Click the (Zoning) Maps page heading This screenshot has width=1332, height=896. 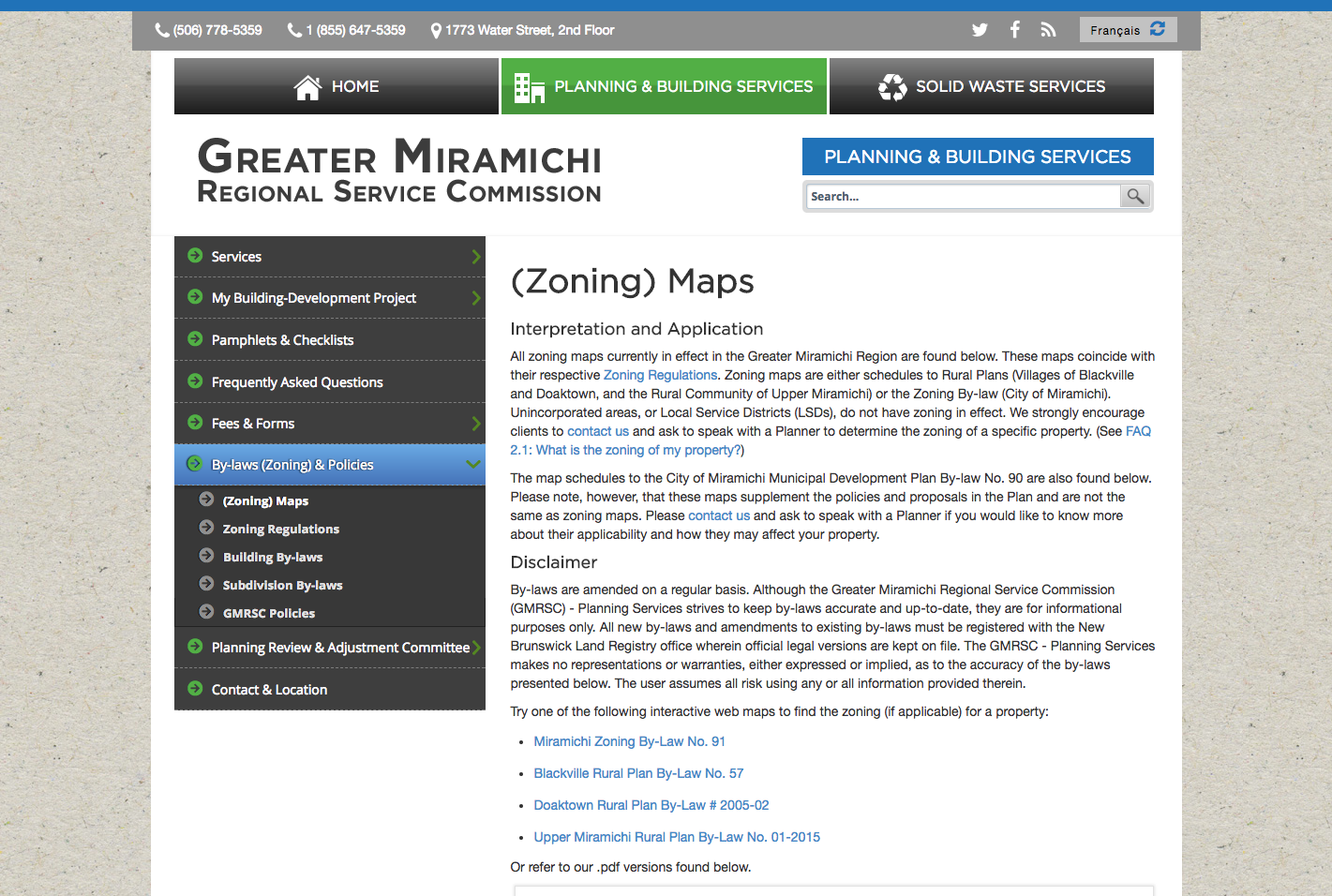(x=633, y=281)
